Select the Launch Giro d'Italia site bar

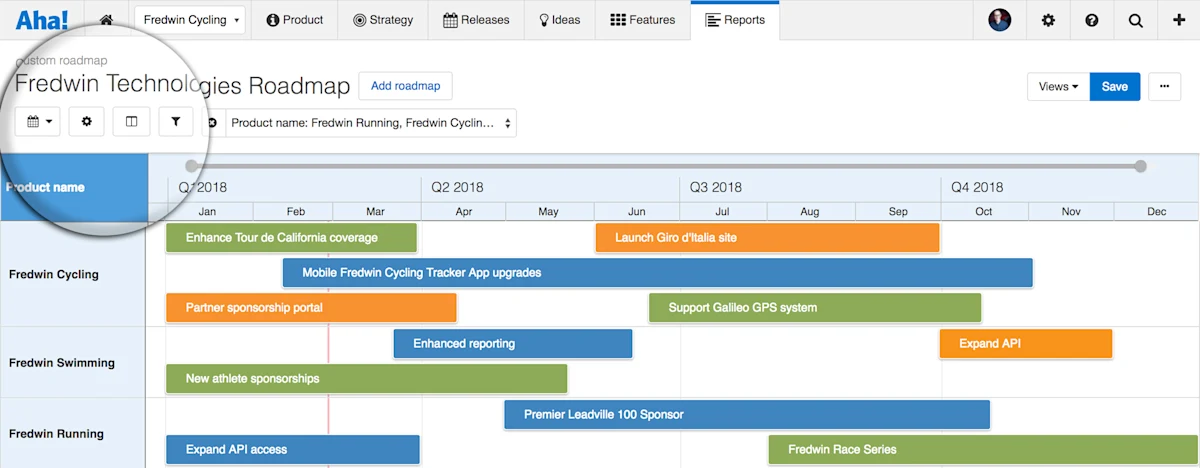click(x=767, y=238)
